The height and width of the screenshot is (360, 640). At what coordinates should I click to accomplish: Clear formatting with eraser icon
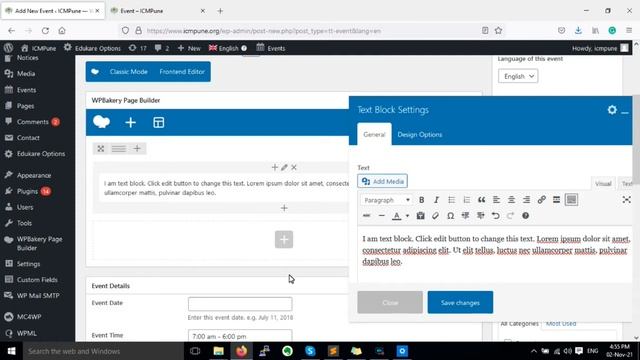(x=436, y=216)
